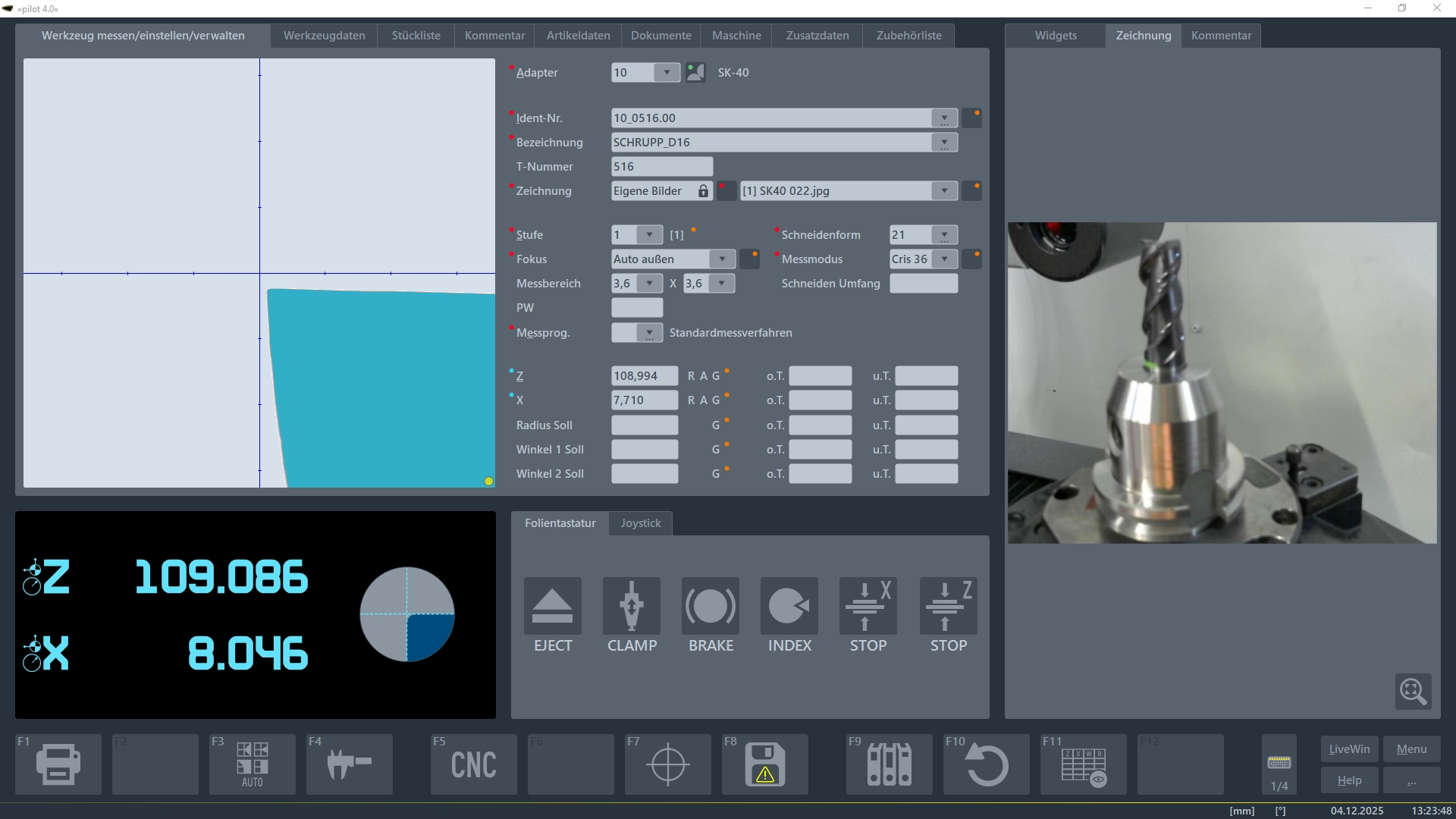Switch to the Werkzeugdaten tab
Image resolution: width=1456 pixels, height=819 pixels.
pos(324,36)
